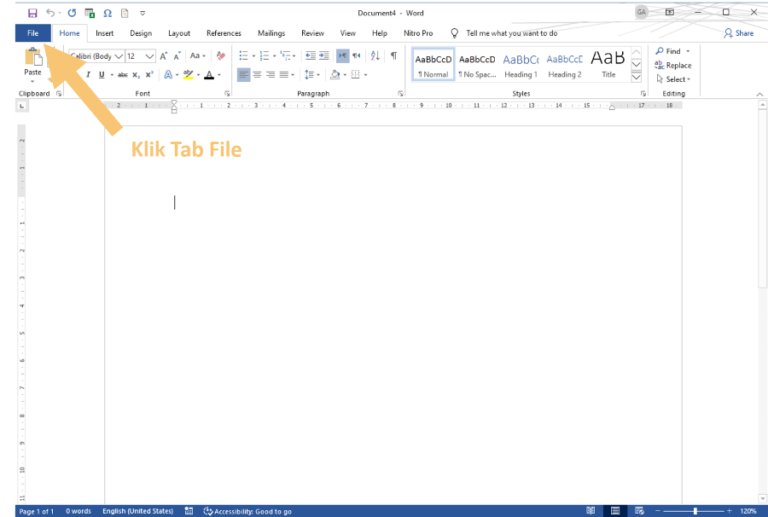Viewport: 768px width, 517px height.
Task: Apply Text Effects and Typography
Action: tap(168, 74)
